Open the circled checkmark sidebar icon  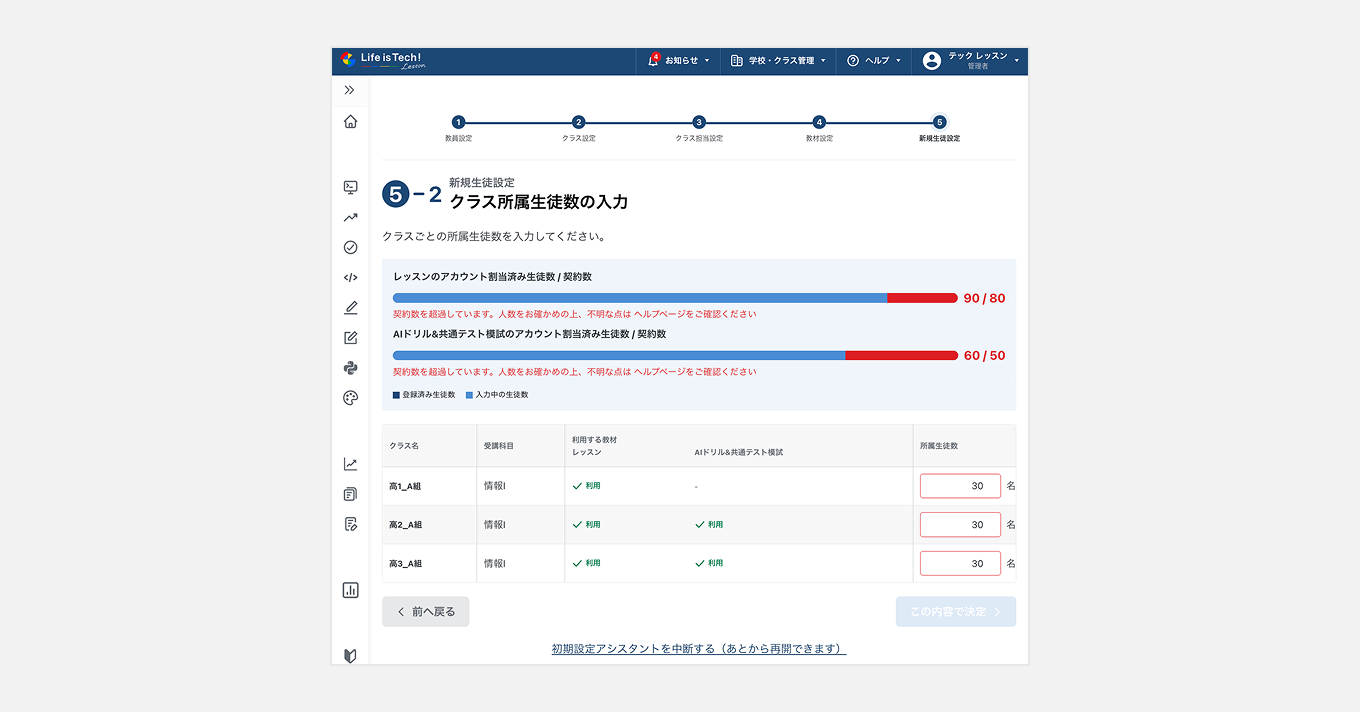point(350,247)
